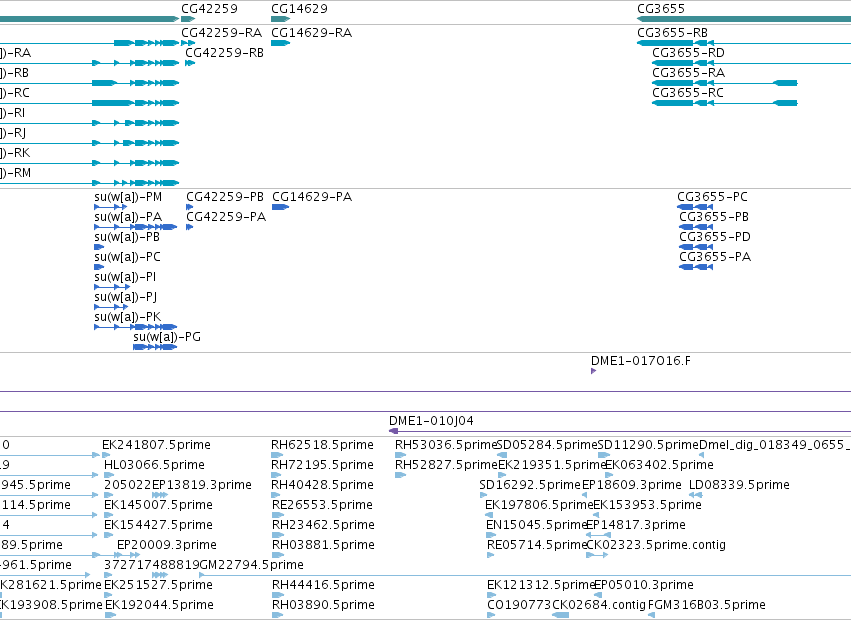Viewport: 851px width, 620px height.
Task: Click the su(w[a])-PA protein feature
Action: coord(136,227)
